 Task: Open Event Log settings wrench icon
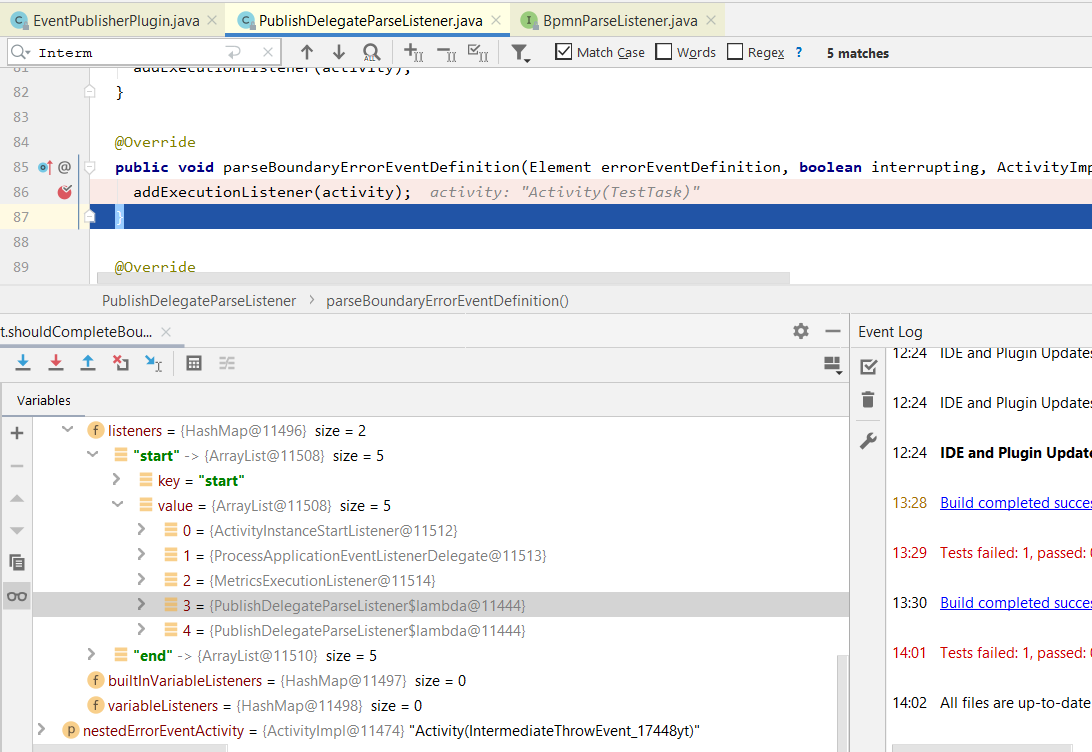pyautogui.click(x=867, y=440)
